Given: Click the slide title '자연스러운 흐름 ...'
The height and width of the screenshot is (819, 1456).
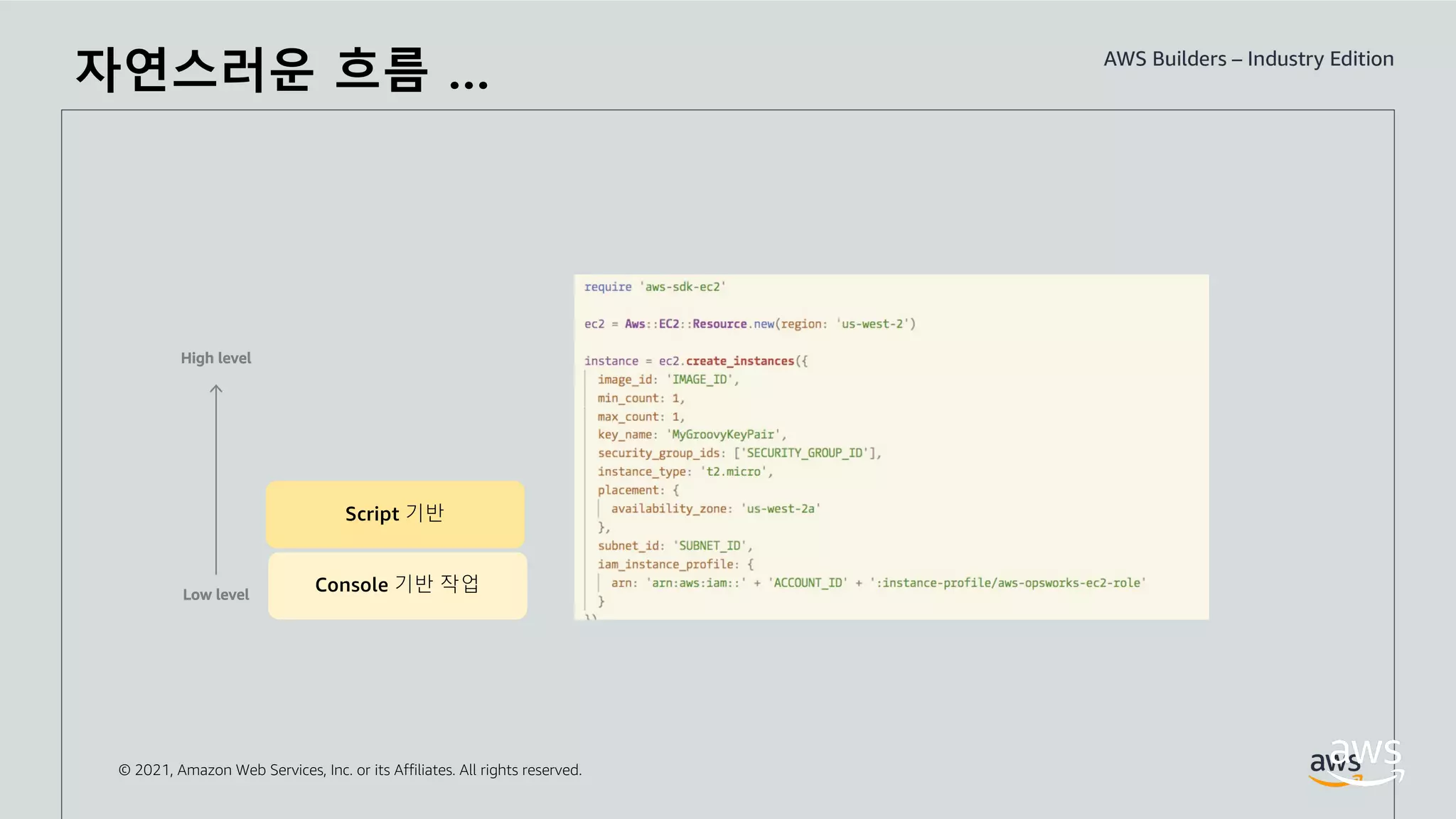Looking at the screenshot, I should [x=282, y=69].
